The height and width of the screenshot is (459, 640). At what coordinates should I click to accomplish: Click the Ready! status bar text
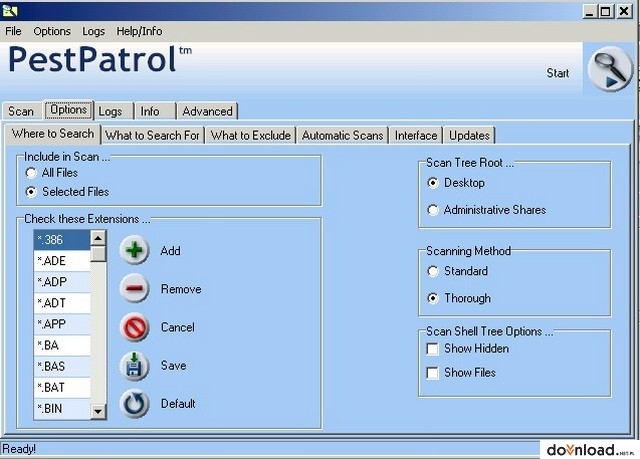19,449
